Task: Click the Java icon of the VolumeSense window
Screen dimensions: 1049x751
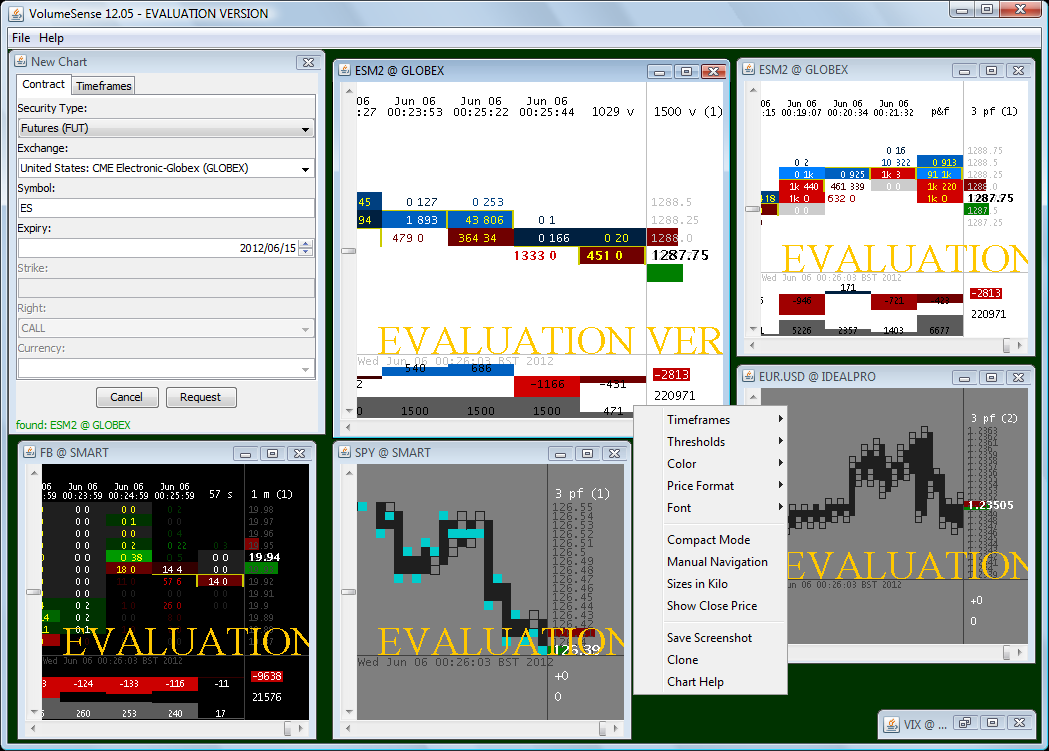Action: tap(14, 11)
